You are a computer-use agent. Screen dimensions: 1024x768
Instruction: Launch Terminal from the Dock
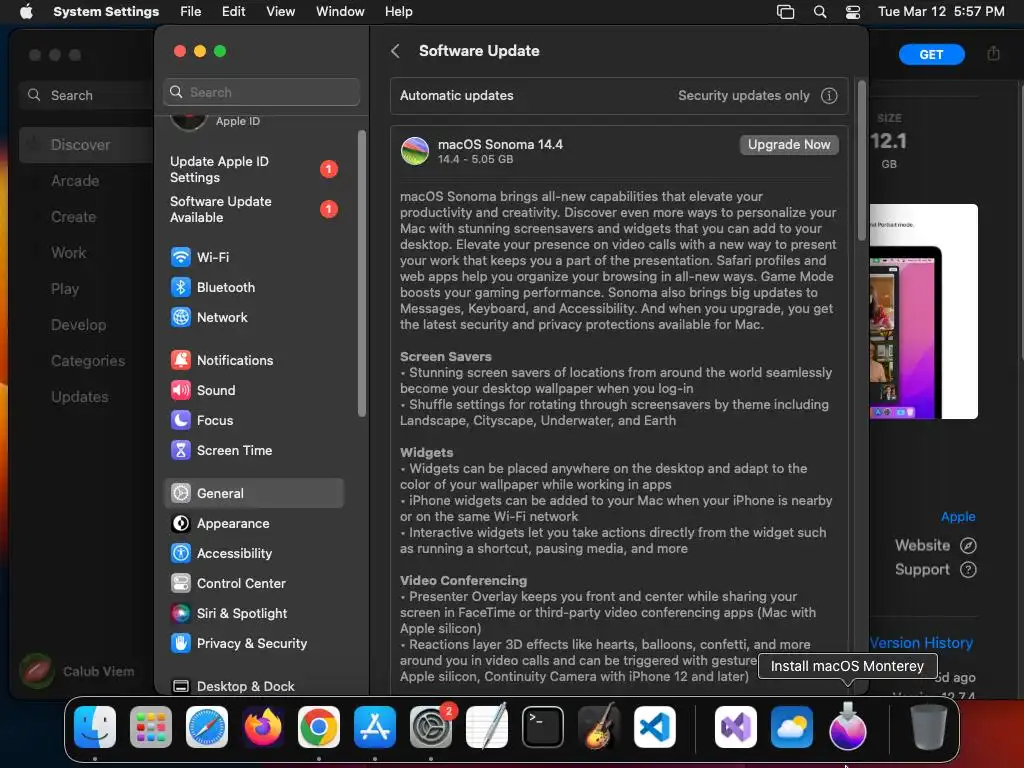tap(543, 727)
